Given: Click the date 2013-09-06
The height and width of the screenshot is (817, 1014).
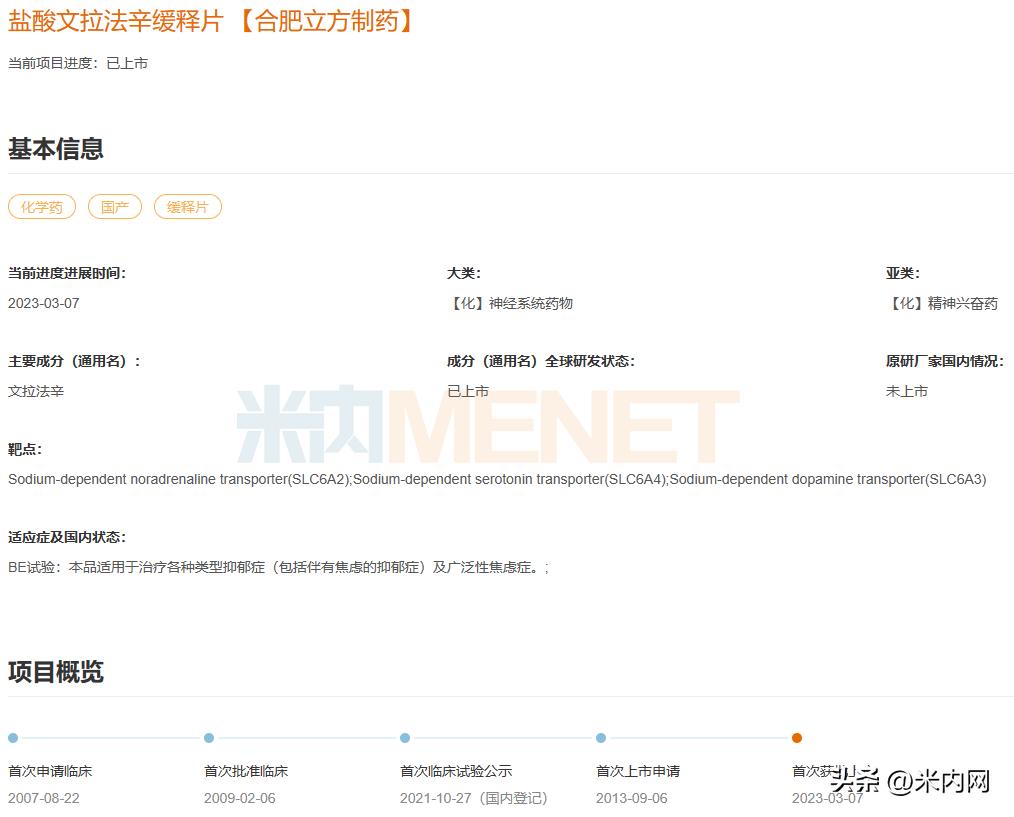Looking at the screenshot, I should tap(632, 799).
